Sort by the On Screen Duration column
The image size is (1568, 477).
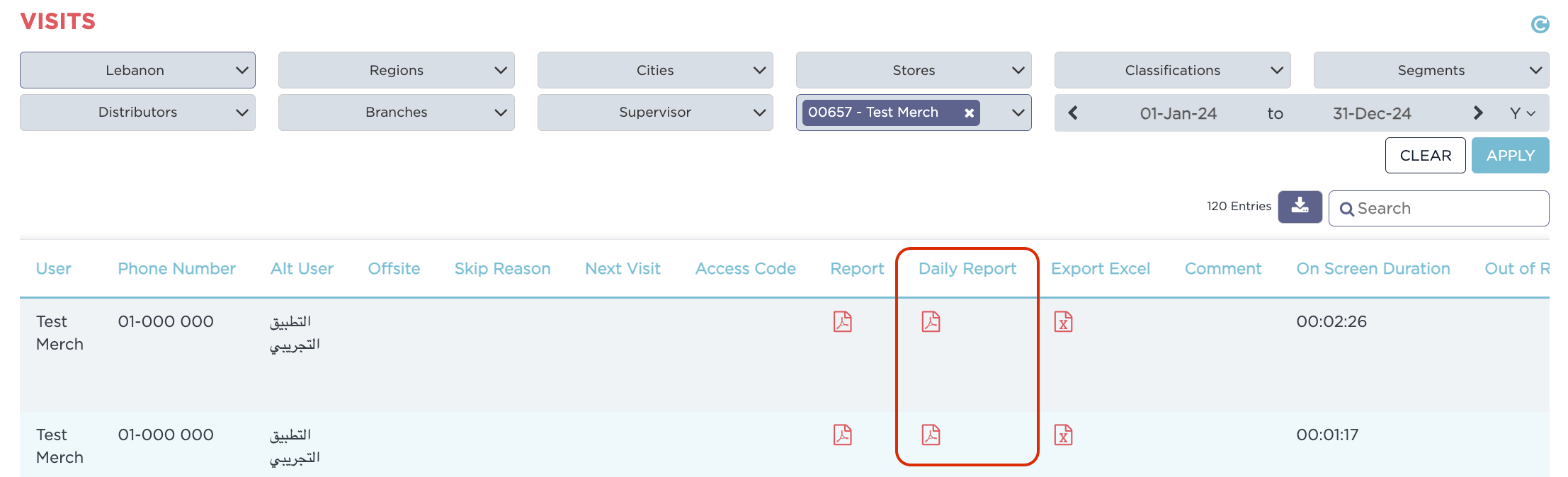click(1373, 269)
